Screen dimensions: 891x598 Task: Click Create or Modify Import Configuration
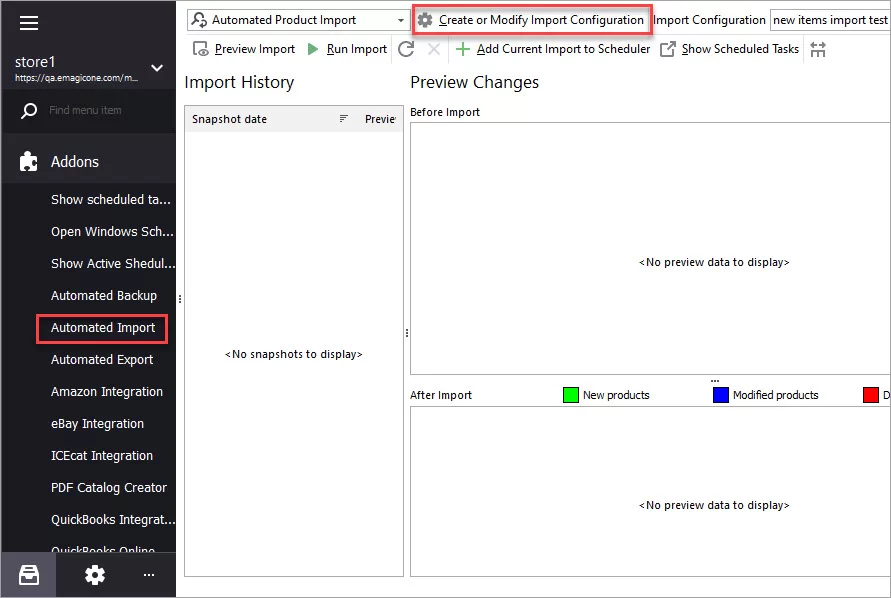click(531, 20)
